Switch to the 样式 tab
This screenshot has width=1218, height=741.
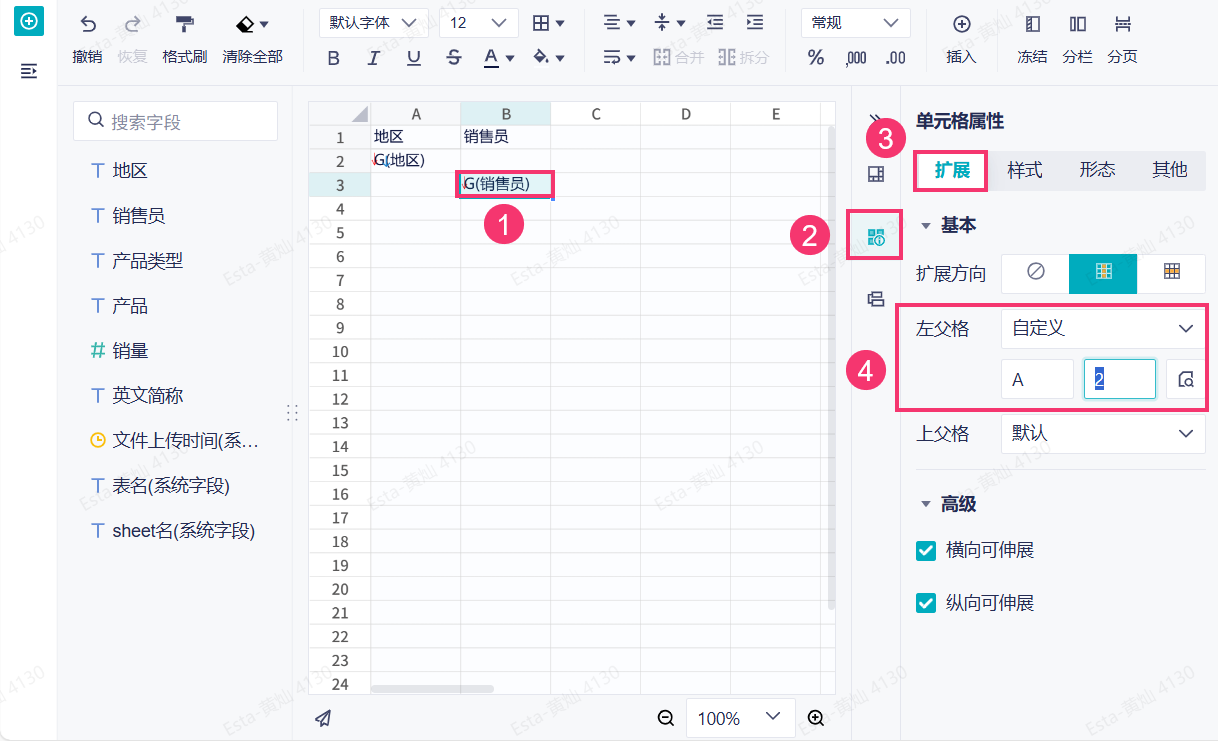click(x=1025, y=170)
